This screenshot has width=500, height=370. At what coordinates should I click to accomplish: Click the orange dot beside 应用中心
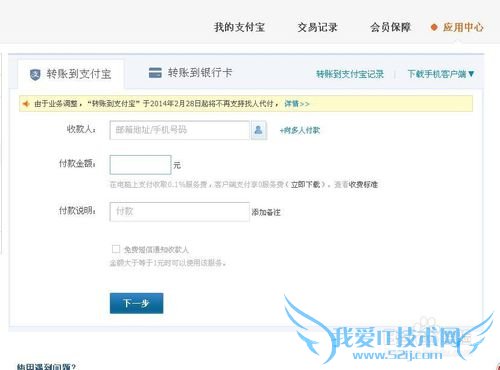(x=434, y=27)
